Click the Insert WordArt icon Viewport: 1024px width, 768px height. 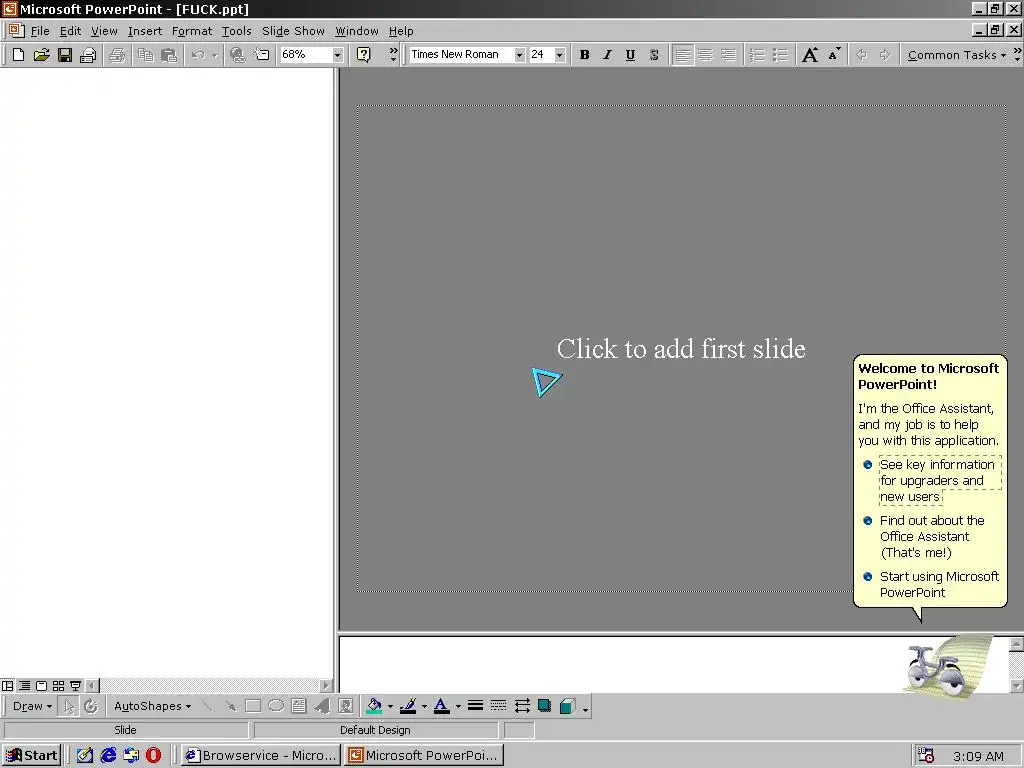(323, 706)
